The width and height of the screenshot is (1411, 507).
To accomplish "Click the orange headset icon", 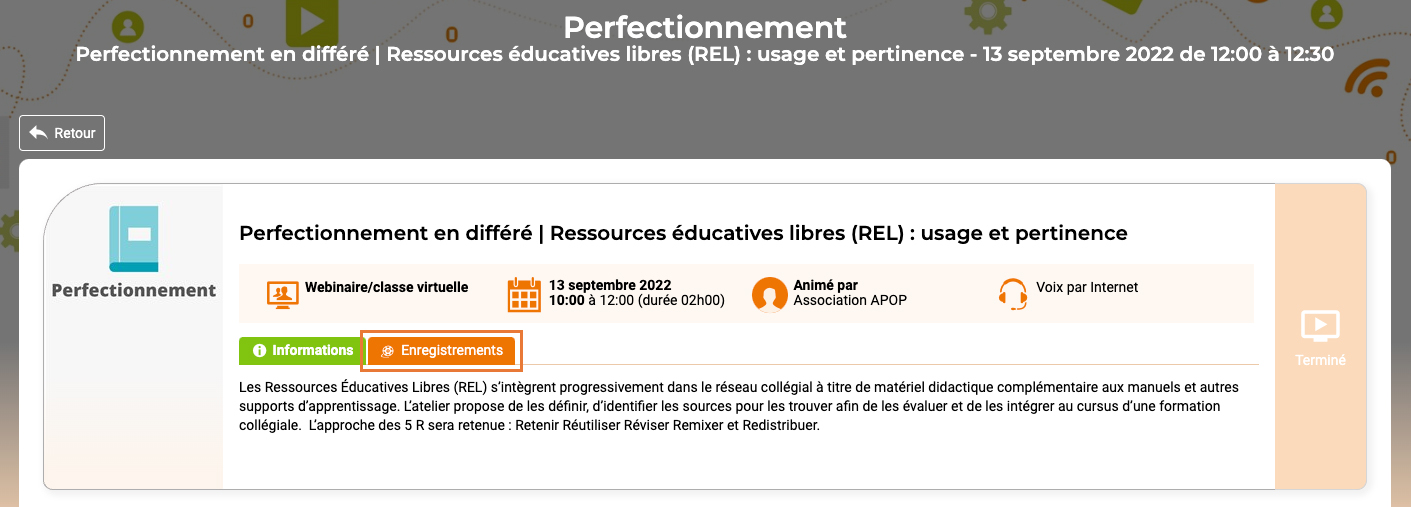I will 1013,294.
